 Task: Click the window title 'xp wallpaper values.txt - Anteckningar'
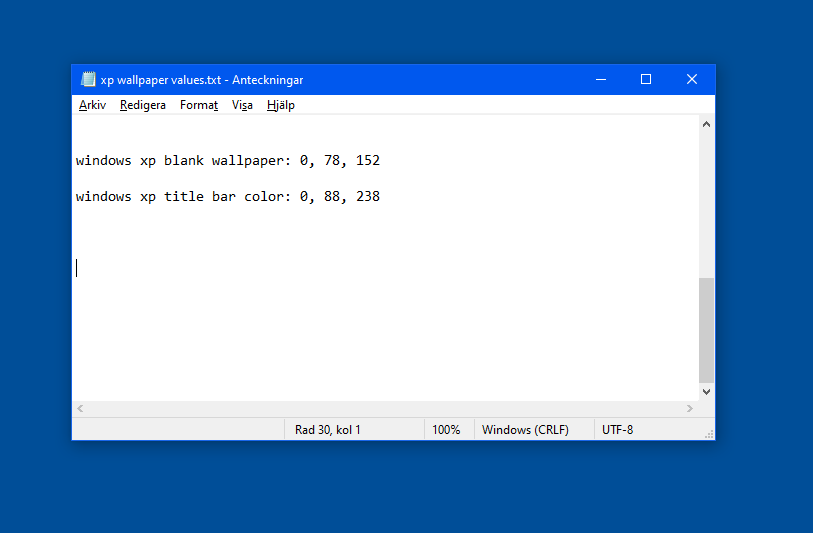click(202, 80)
